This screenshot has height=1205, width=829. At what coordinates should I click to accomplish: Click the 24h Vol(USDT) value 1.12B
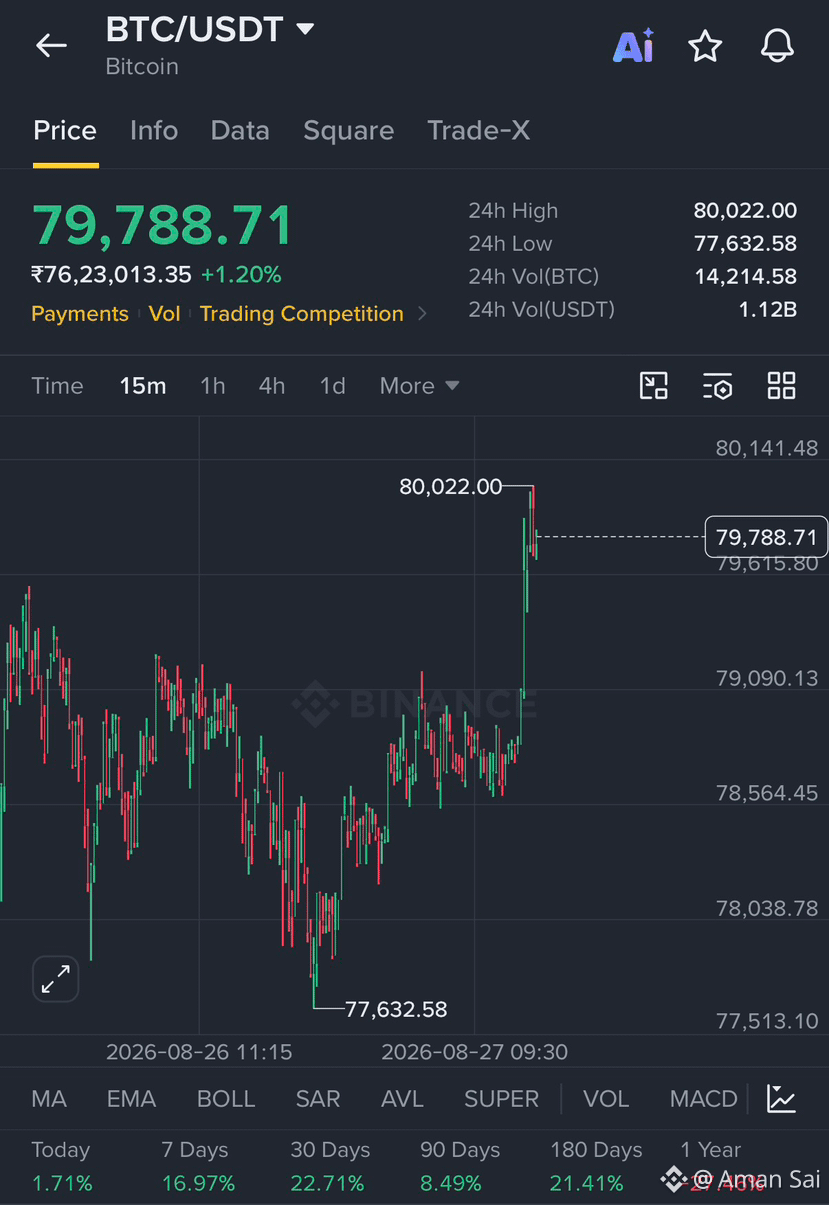point(768,310)
